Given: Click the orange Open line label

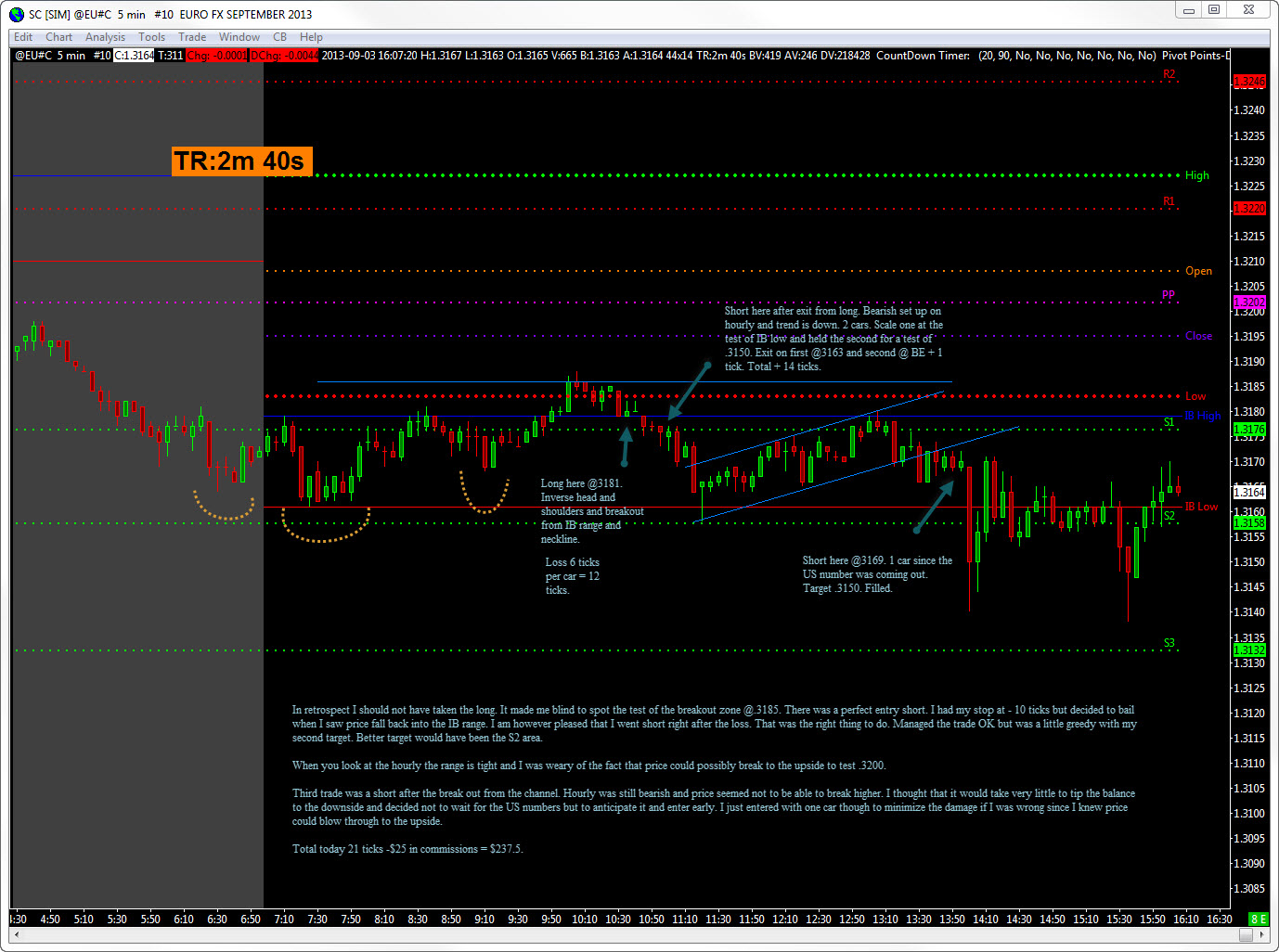Looking at the screenshot, I should pos(1198,271).
